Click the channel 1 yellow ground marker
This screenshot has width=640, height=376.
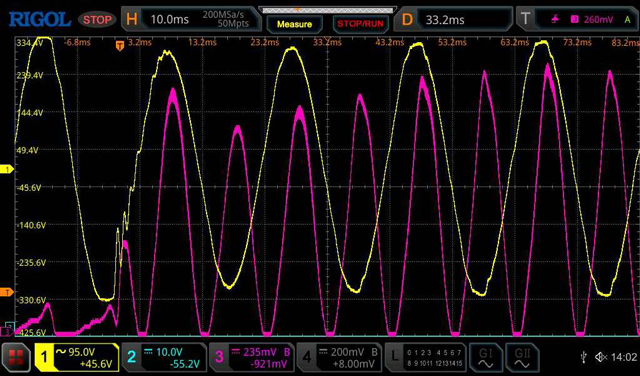pos(8,169)
